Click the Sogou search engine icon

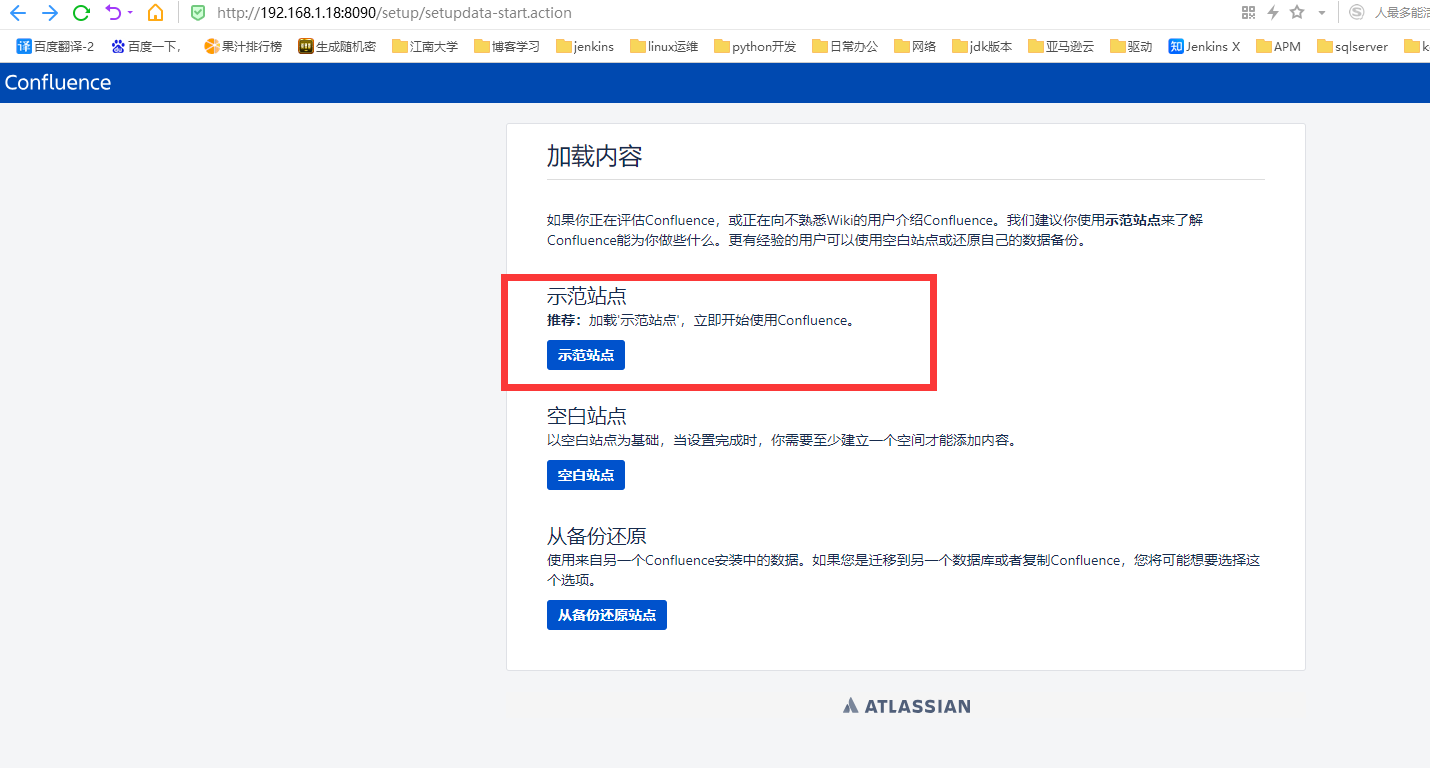1357,12
